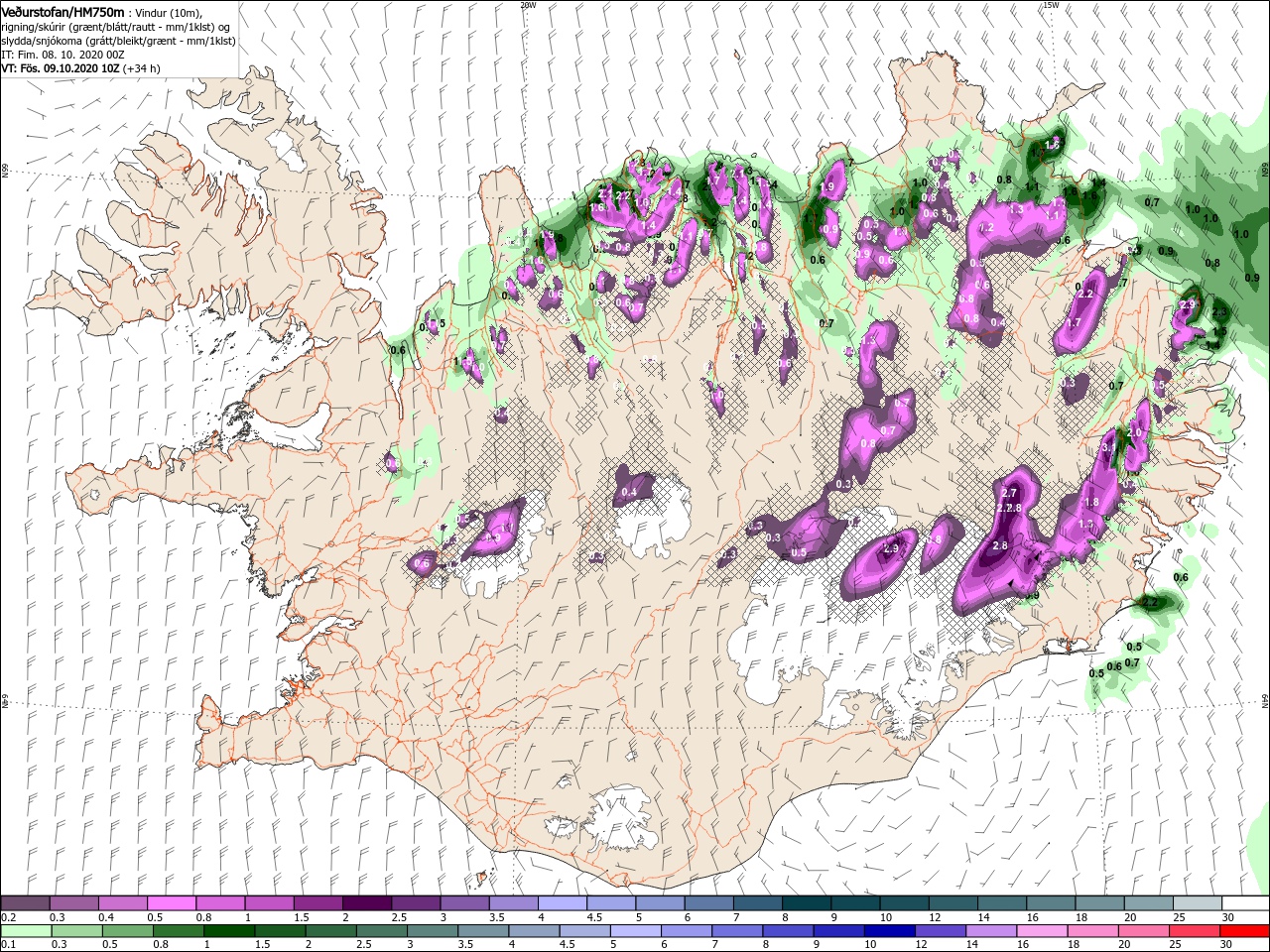Click the '20W' longitude label at top
The image size is (1270, 952).
[528, 5]
